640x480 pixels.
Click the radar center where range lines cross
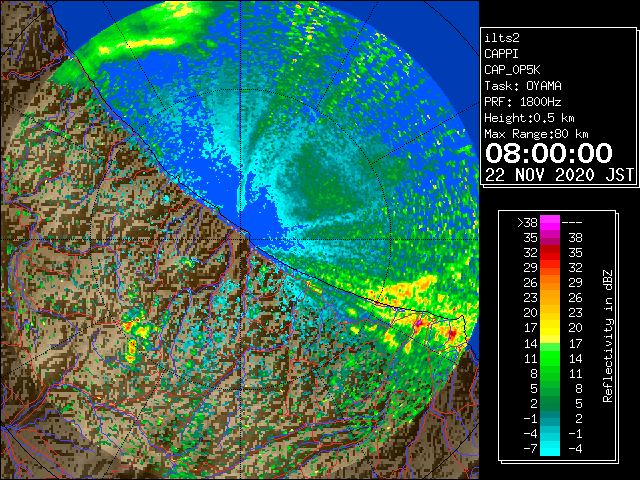coord(241,240)
